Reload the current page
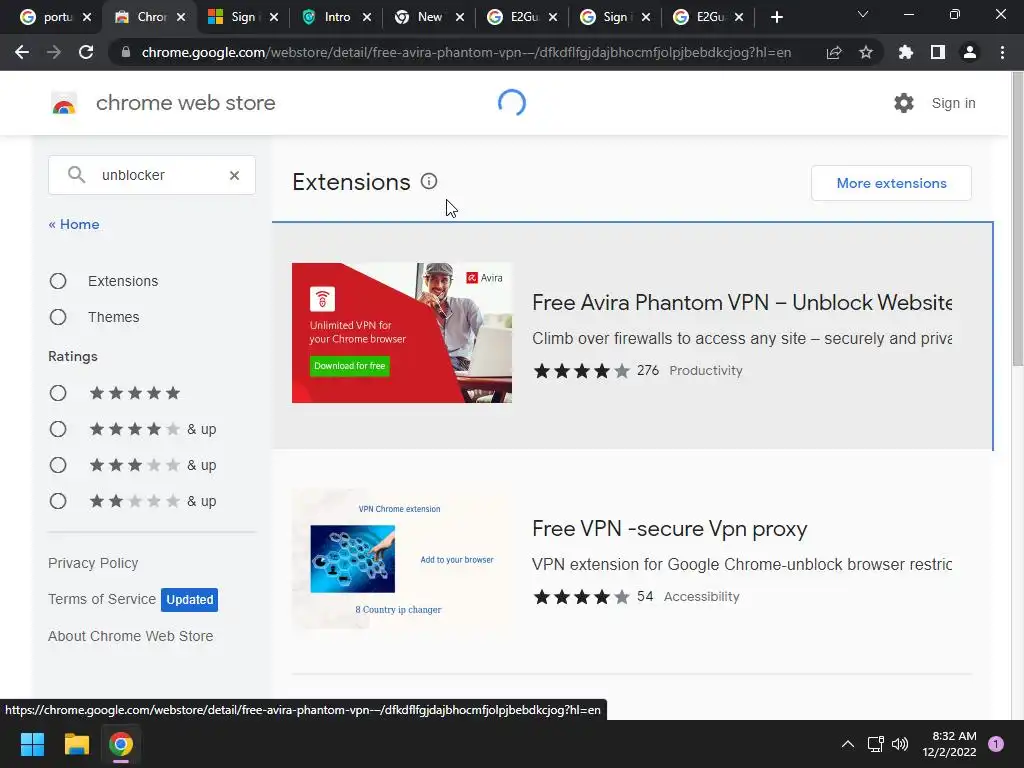This screenshot has width=1024, height=768. 86,52
